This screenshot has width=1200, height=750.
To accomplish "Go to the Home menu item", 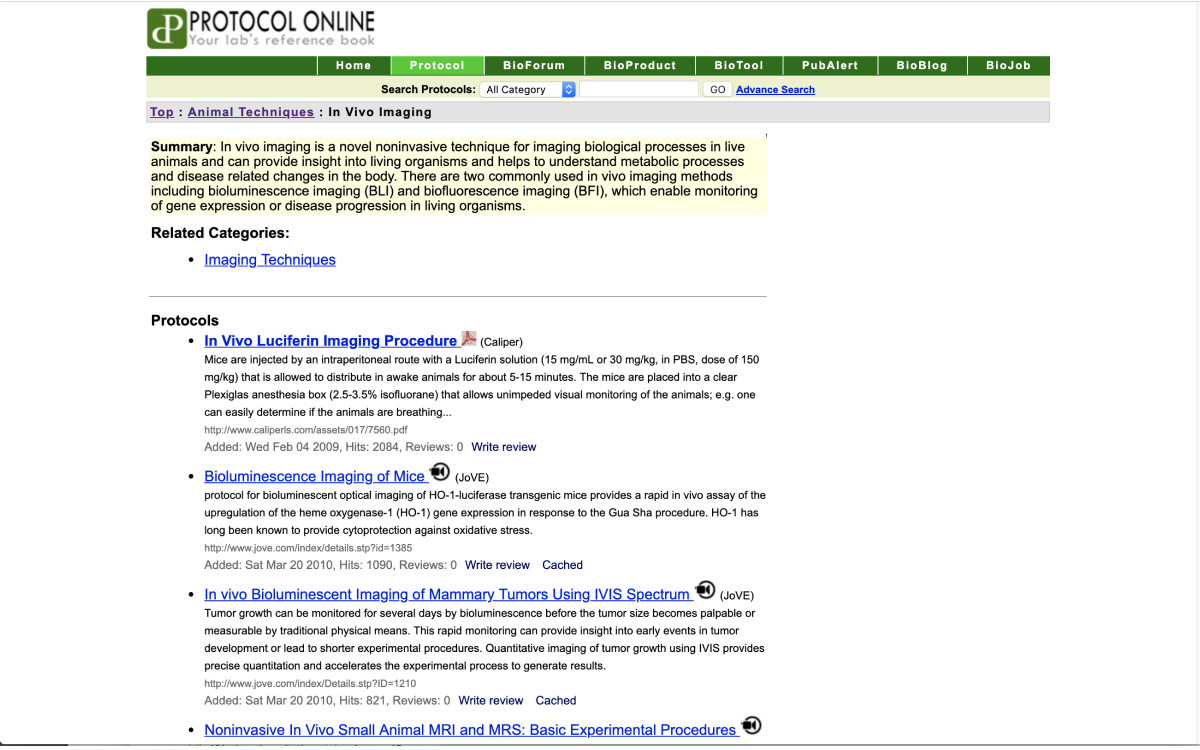I will click(353, 66).
